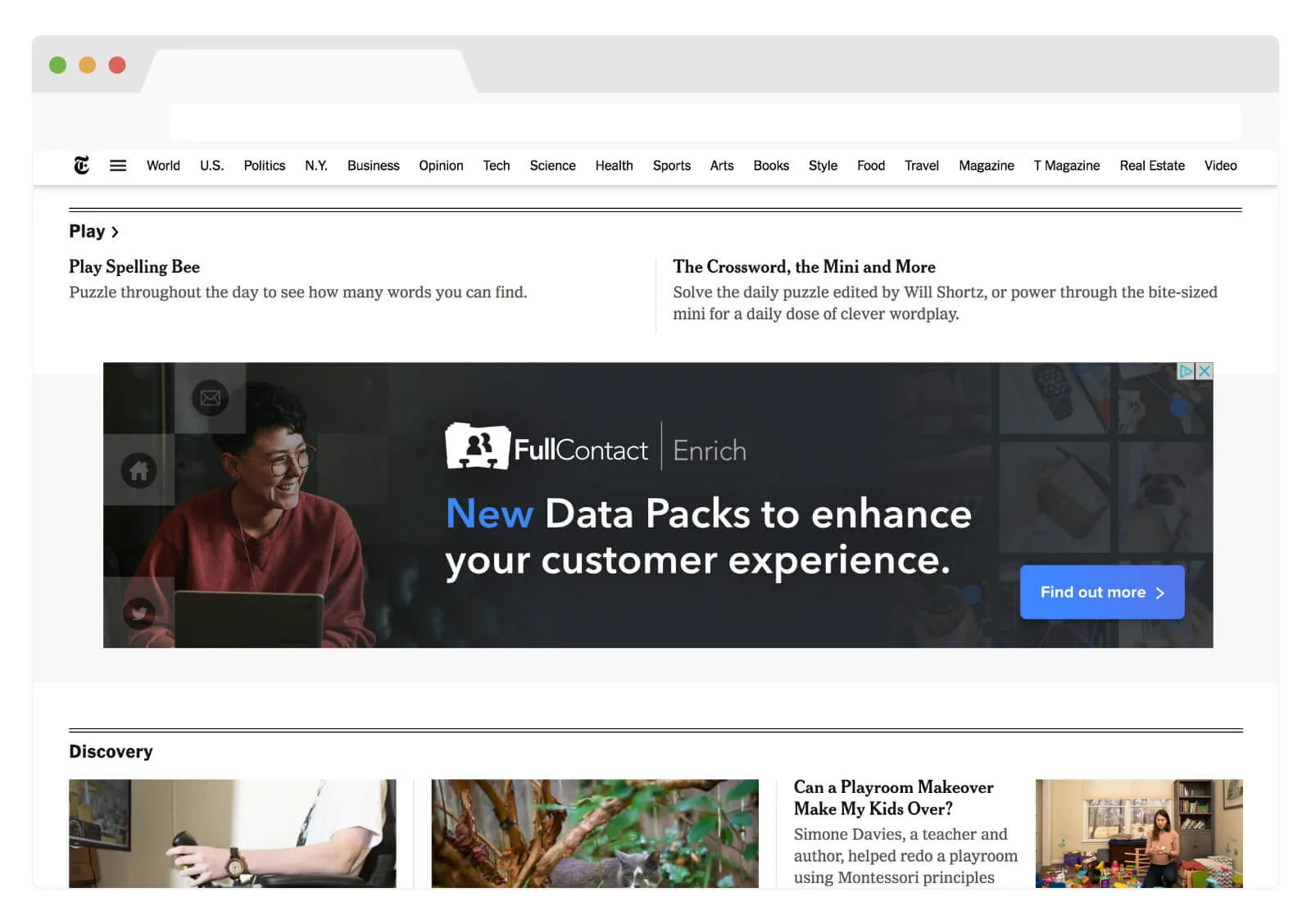Open the Science section
Screen dimensions: 1311x924
pos(552,165)
